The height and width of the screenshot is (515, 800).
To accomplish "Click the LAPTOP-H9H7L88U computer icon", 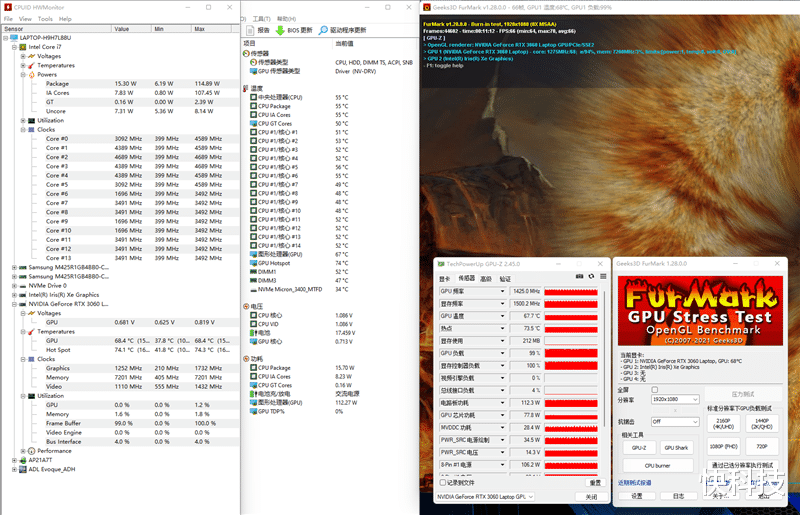I will [x=14, y=38].
